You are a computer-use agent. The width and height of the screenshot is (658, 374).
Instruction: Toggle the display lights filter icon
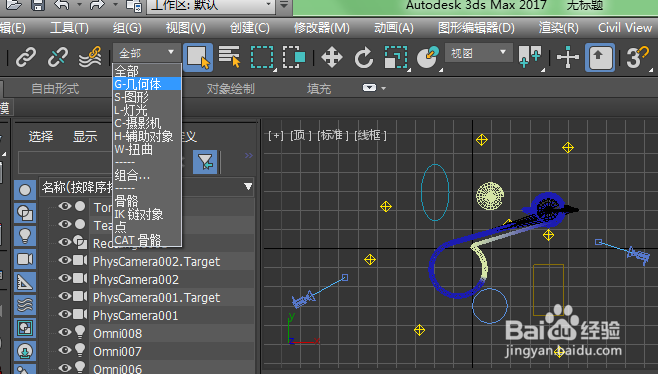25,236
